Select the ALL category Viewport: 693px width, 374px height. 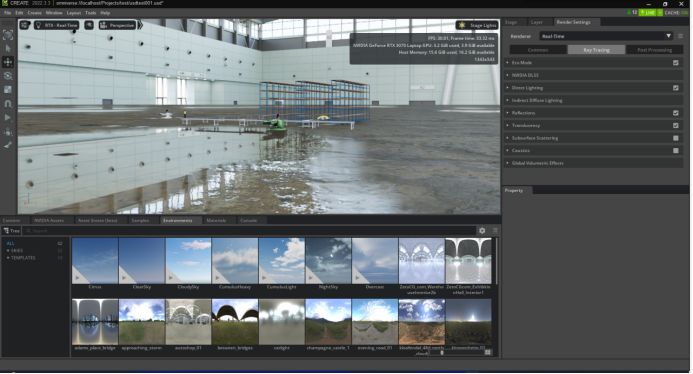11,244
